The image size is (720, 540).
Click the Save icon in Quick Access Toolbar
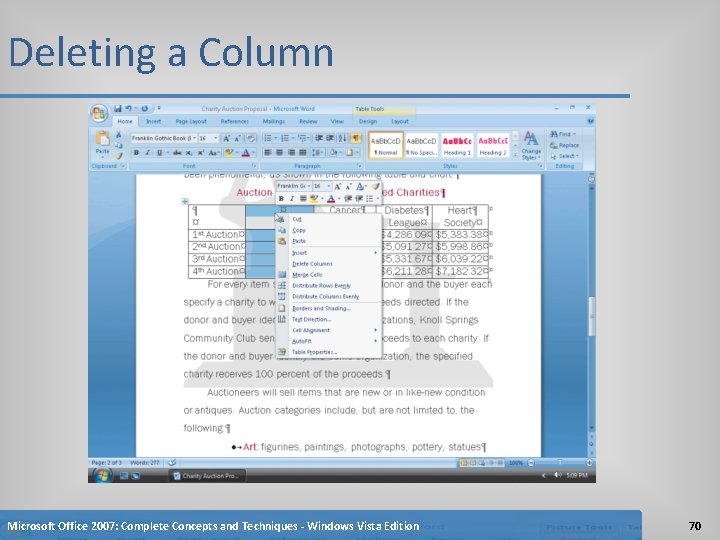(118, 108)
